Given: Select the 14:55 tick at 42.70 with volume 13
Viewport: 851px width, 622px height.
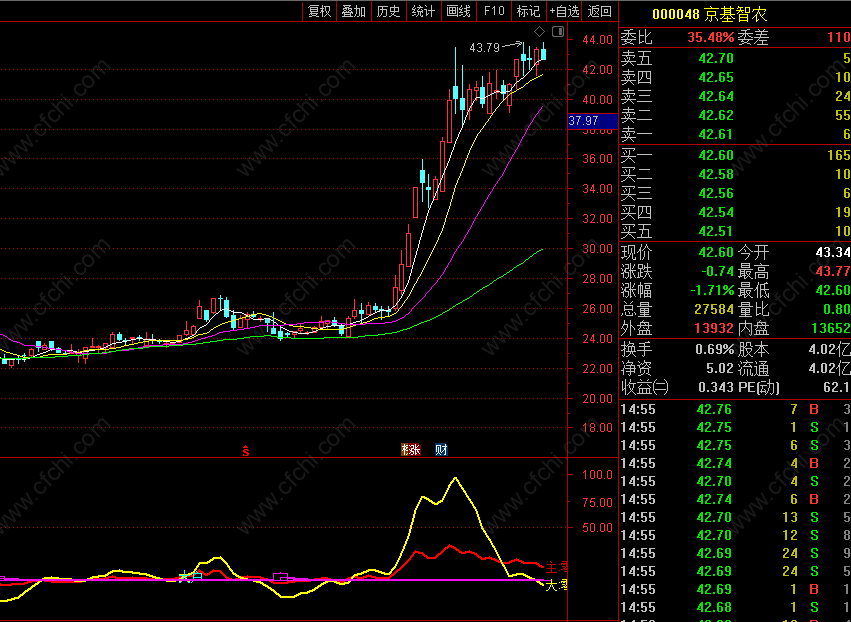Looking at the screenshot, I should click(x=735, y=517).
